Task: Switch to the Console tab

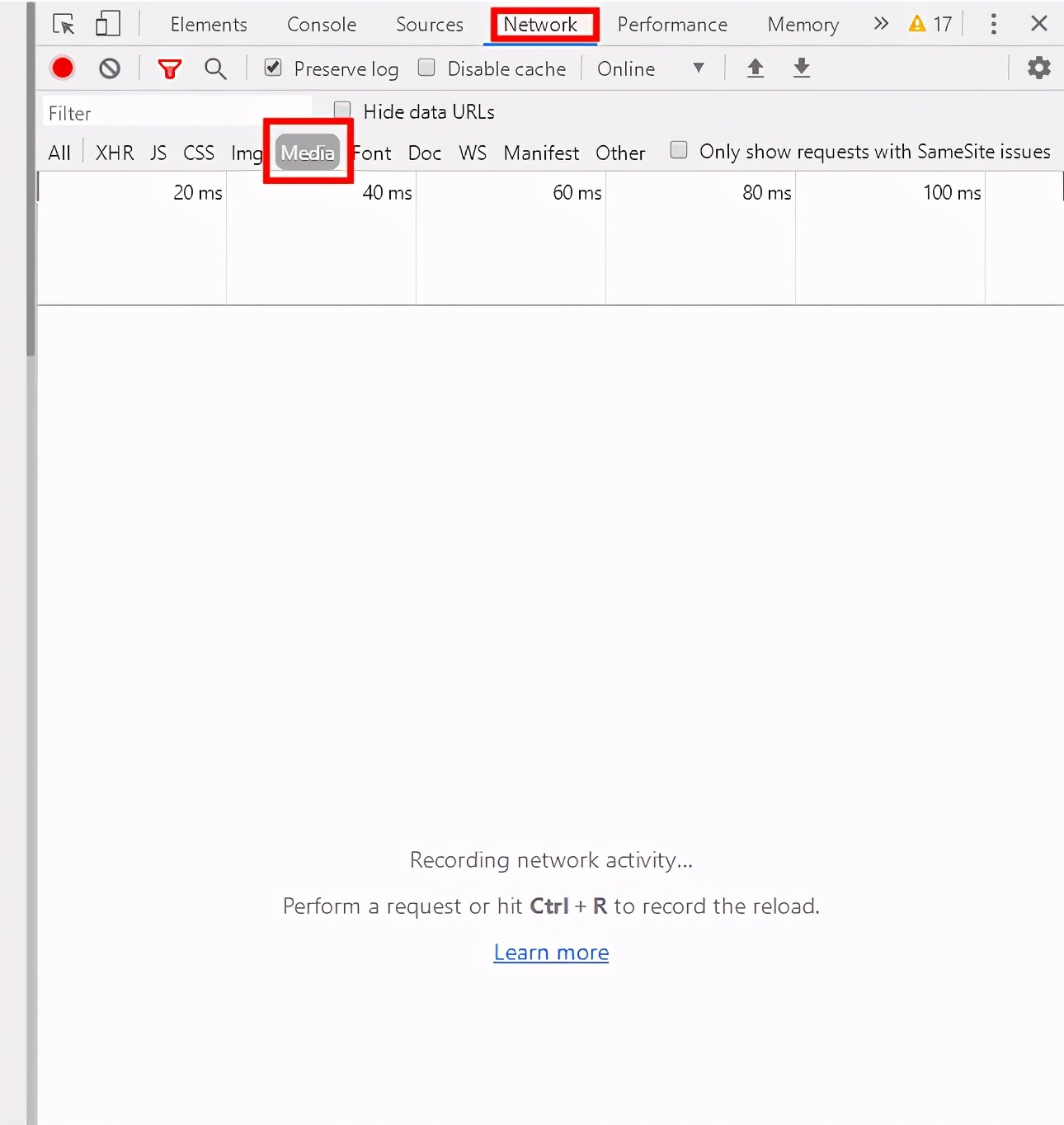Action: (x=322, y=25)
